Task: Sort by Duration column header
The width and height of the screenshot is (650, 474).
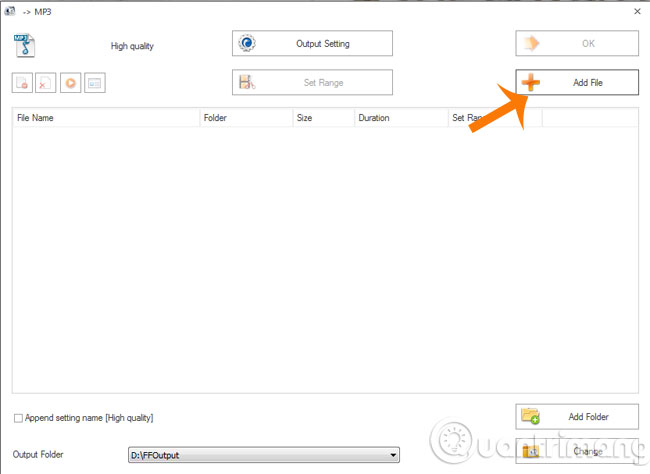Action: pos(401,118)
